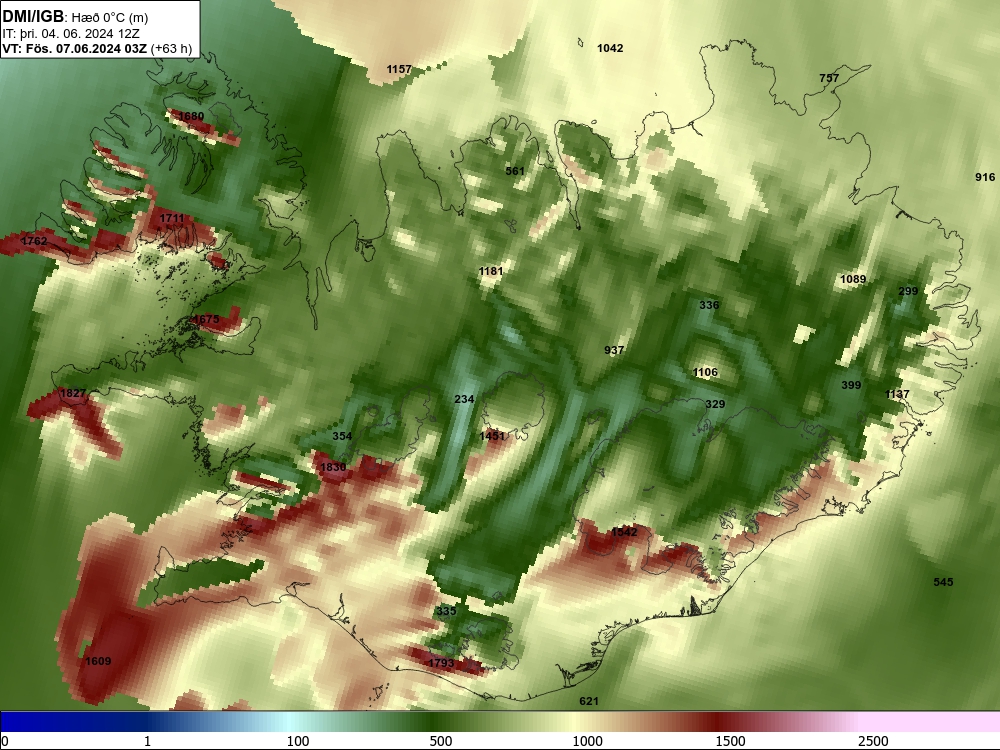Click the legend tick label 2500
Viewport: 1000px width, 750px height.
873,740
